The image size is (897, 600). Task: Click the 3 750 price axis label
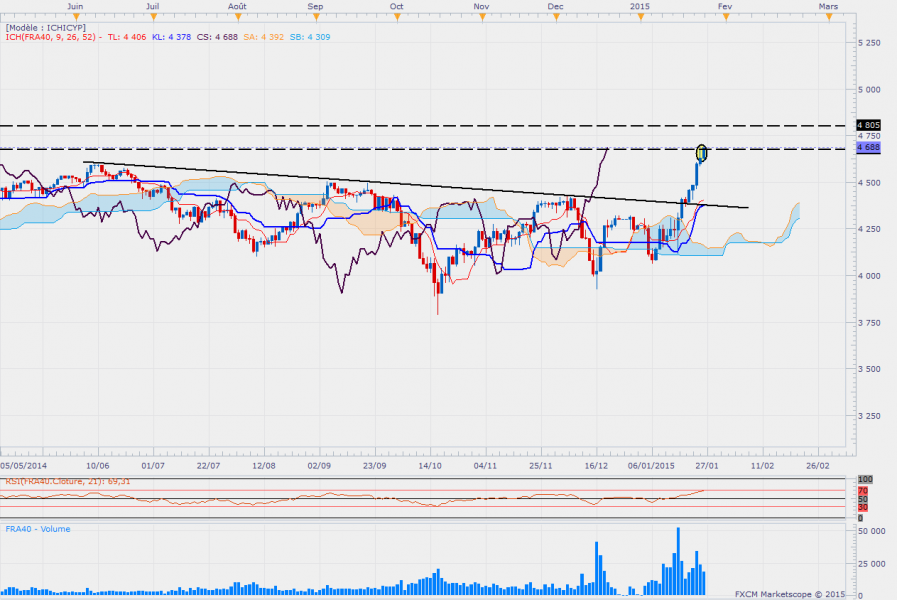pyautogui.click(x=870, y=323)
